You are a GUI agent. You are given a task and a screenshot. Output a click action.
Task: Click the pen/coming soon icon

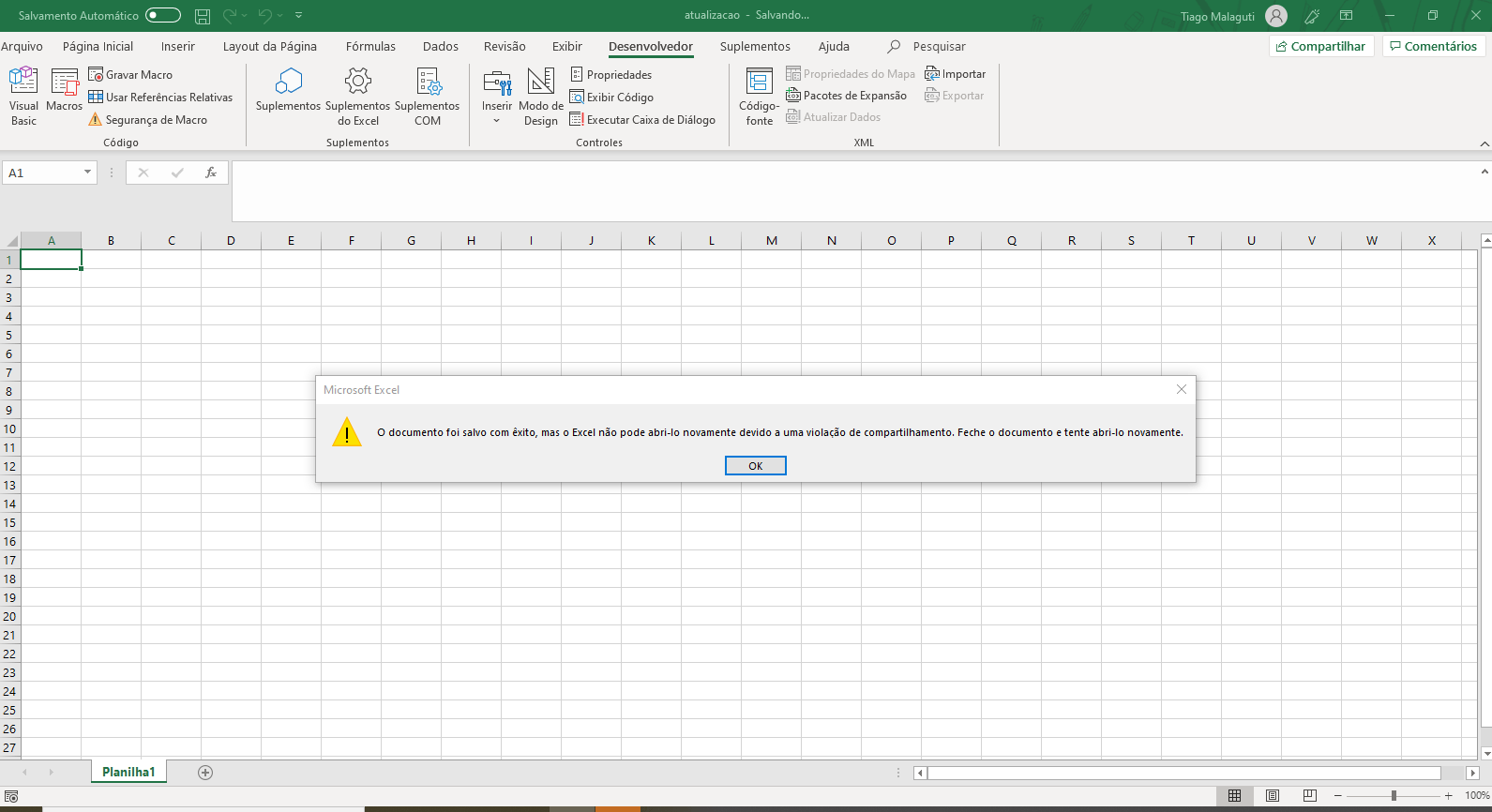click(1312, 16)
